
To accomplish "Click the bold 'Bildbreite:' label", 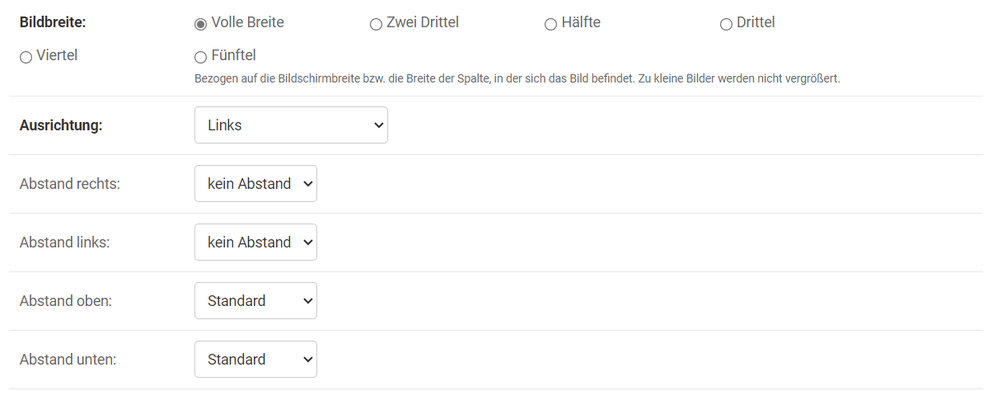I will (x=53, y=22).
